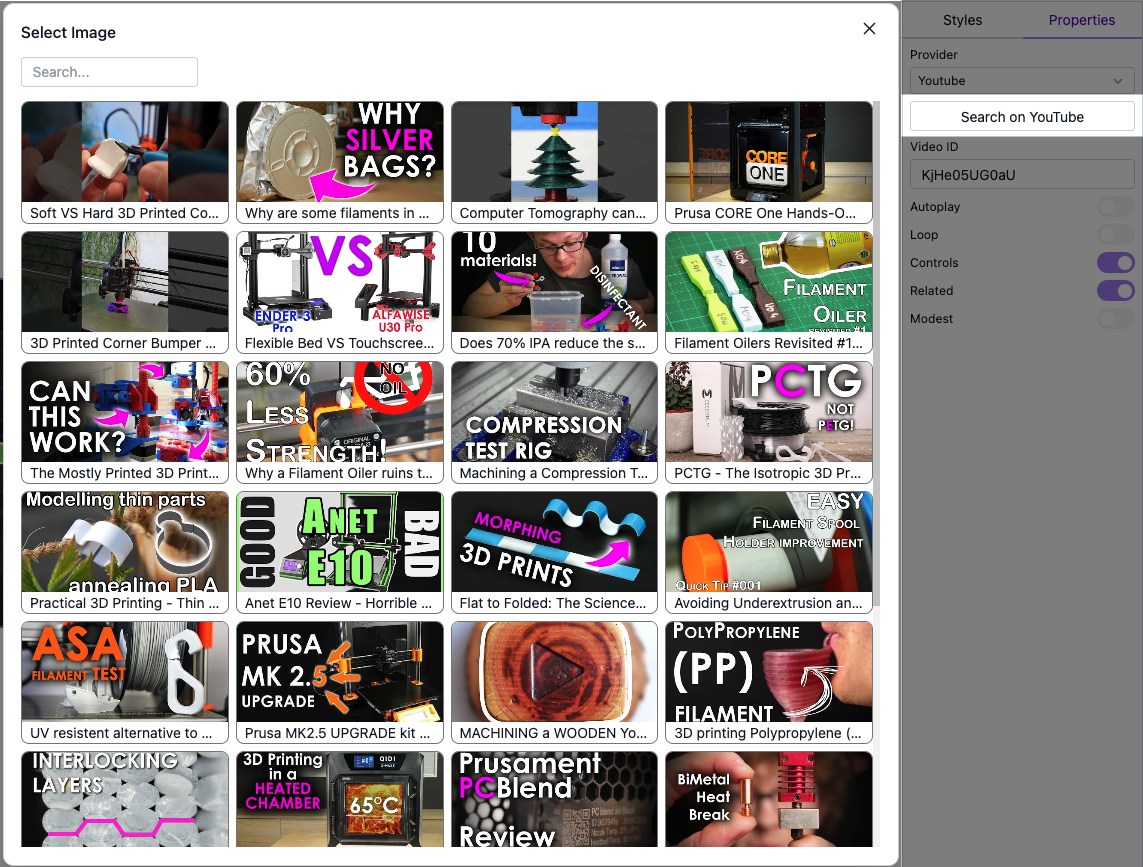The width and height of the screenshot is (1143, 867).
Task: Choose the ASA Filament Test thumbnail
Action: pyautogui.click(x=124, y=672)
